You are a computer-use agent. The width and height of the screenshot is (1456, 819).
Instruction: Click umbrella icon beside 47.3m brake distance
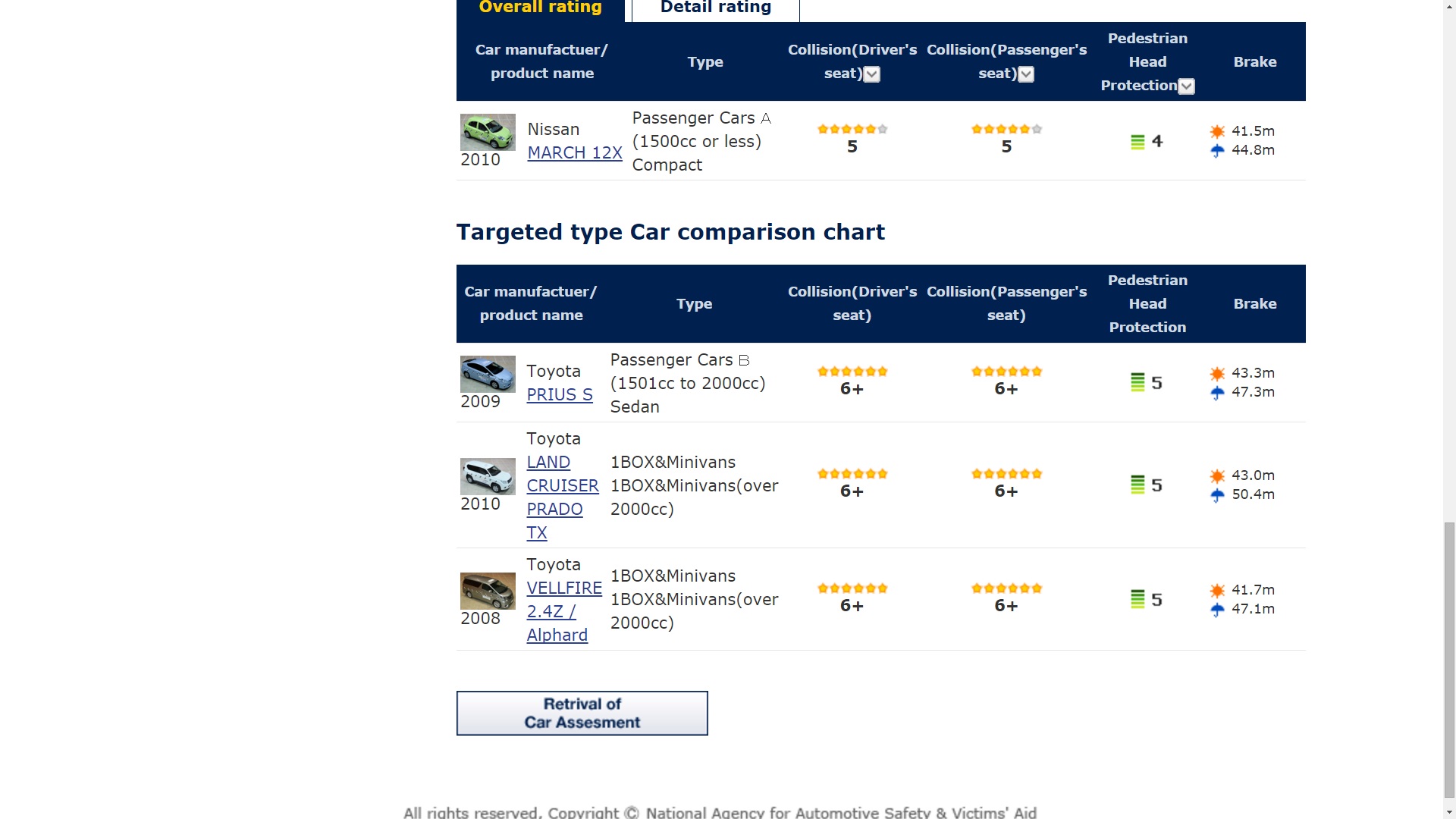point(1217,392)
